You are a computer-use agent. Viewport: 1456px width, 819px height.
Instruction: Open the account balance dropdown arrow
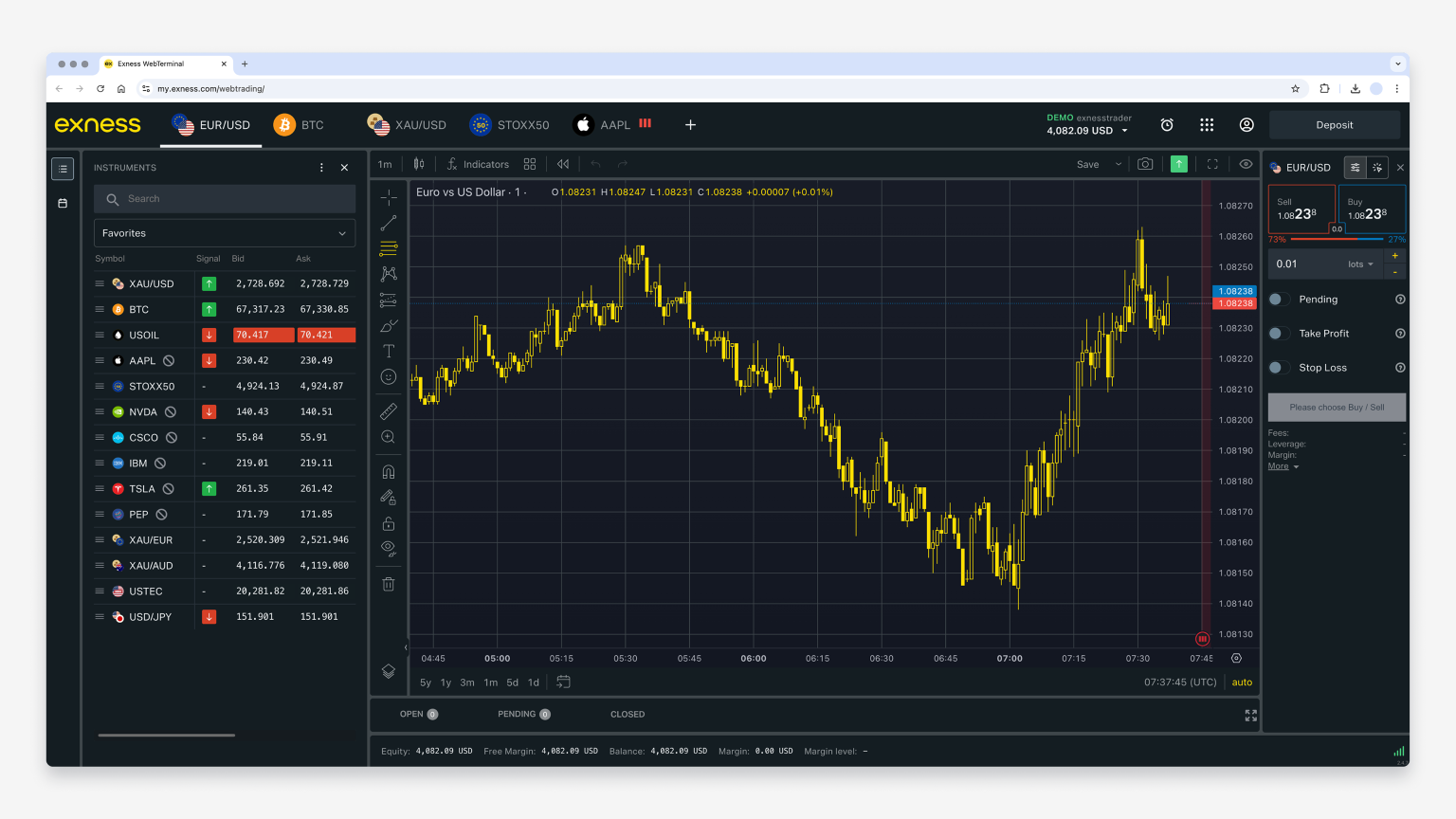(1125, 131)
